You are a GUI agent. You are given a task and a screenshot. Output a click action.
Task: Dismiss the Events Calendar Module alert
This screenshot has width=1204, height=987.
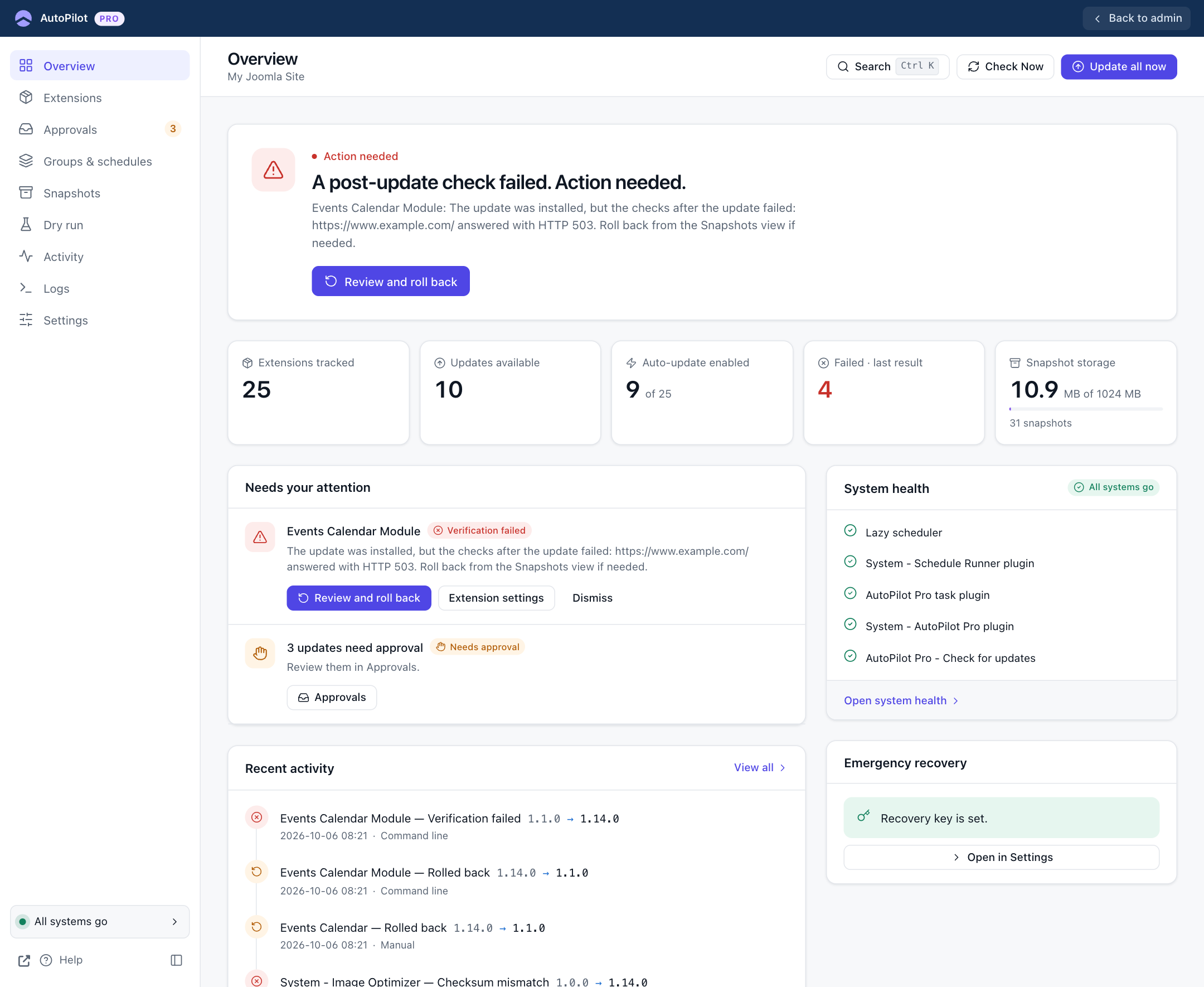(x=592, y=598)
